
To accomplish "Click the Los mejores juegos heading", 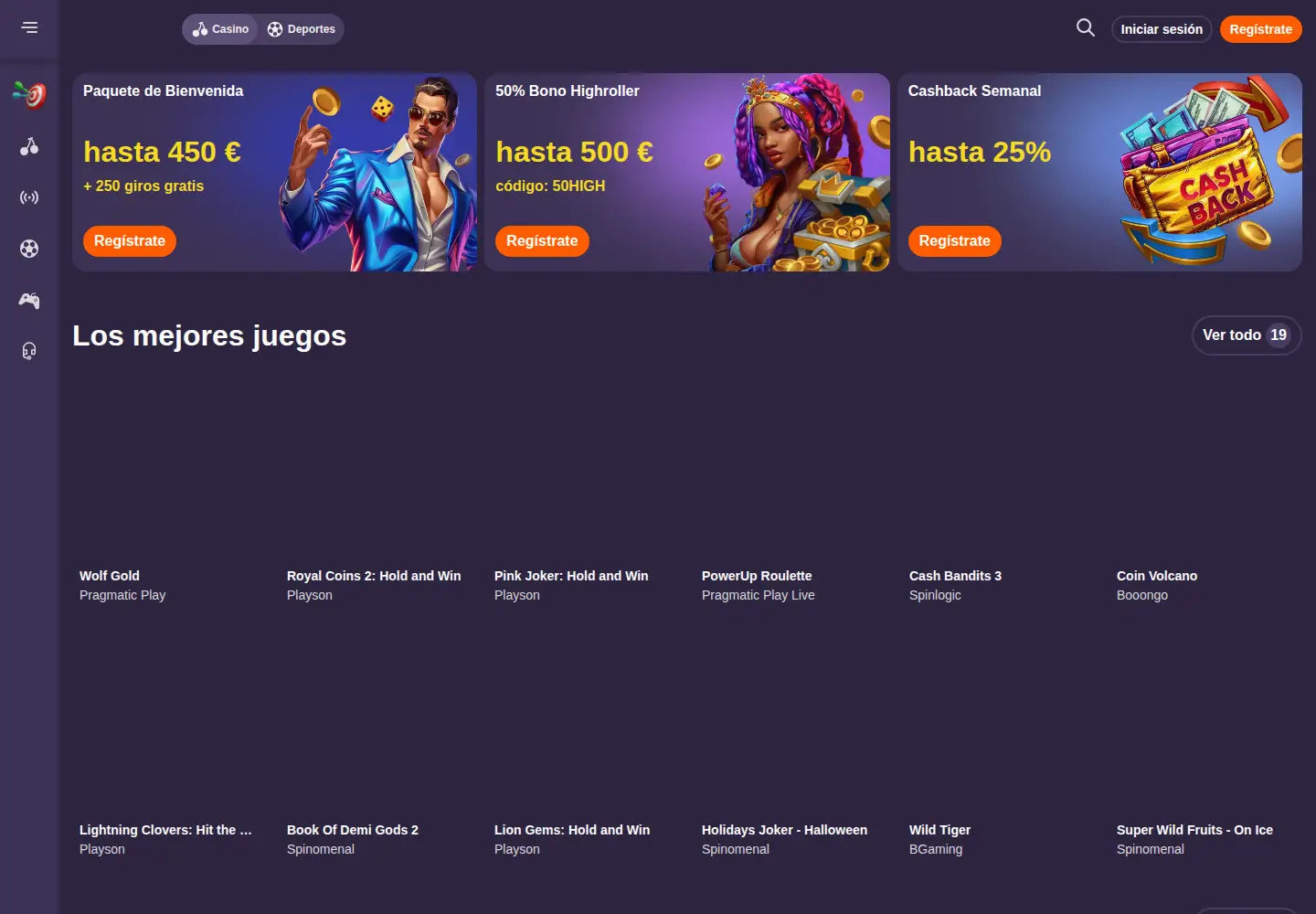I will (209, 336).
